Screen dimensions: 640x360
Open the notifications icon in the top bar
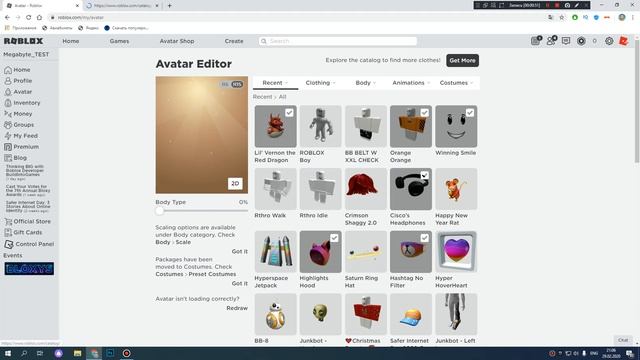pos(536,41)
